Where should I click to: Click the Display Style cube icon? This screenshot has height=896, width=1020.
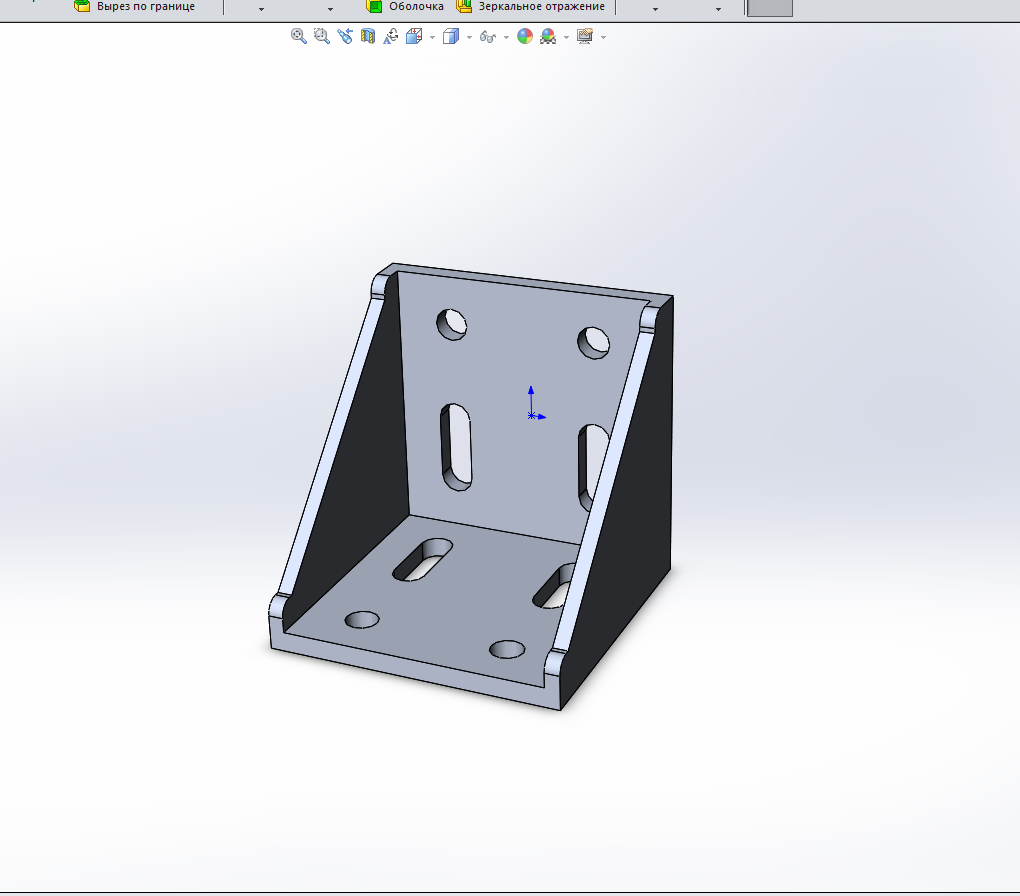[451, 36]
